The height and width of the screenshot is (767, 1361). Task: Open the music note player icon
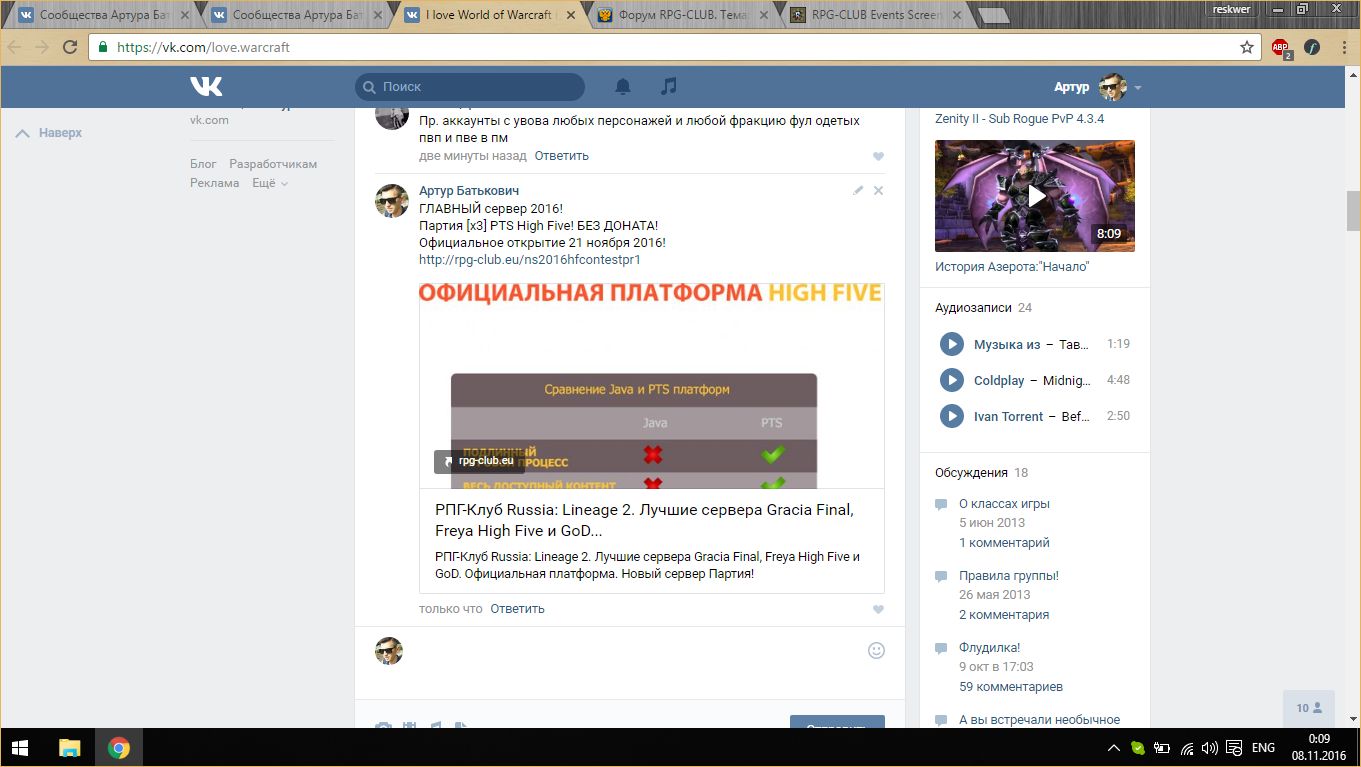(669, 87)
